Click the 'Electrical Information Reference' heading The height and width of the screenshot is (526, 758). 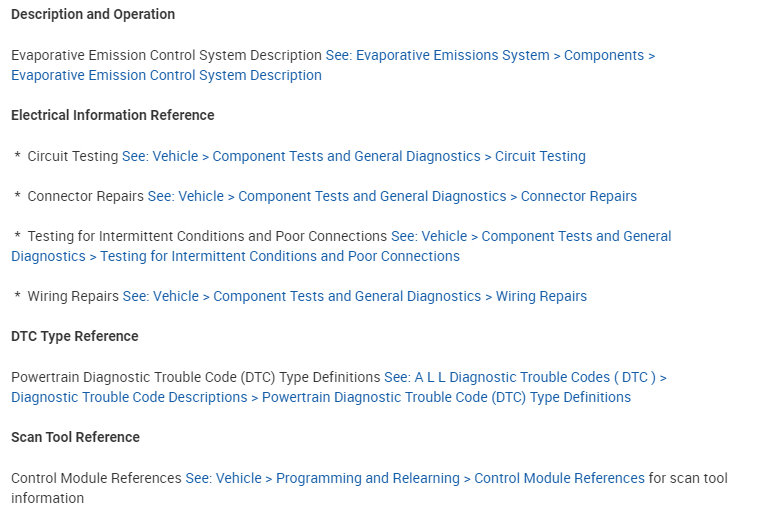(113, 116)
